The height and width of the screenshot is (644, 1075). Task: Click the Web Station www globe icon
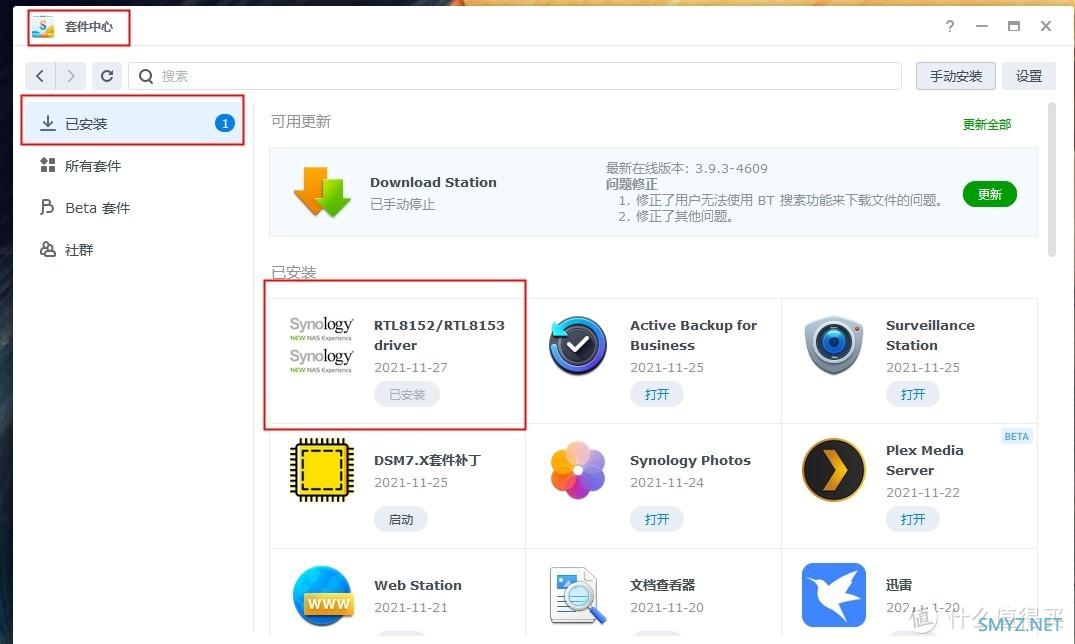click(x=322, y=595)
